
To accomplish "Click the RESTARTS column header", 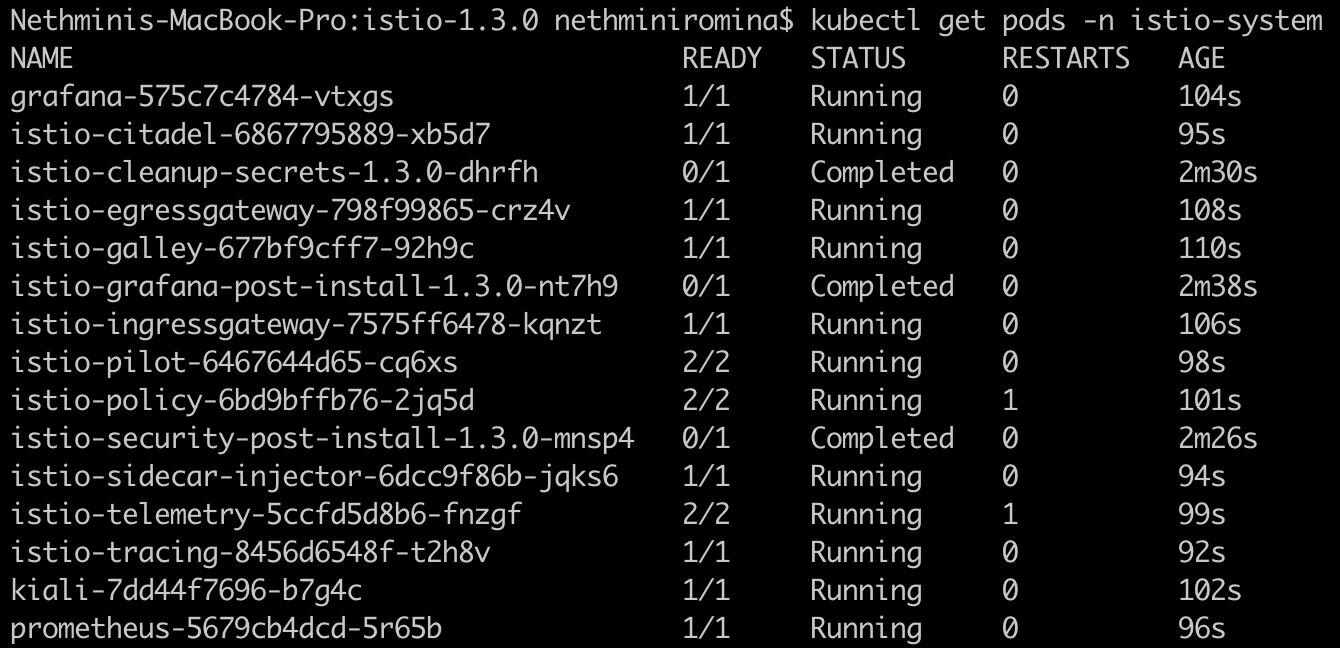I will coord(1066,59).
